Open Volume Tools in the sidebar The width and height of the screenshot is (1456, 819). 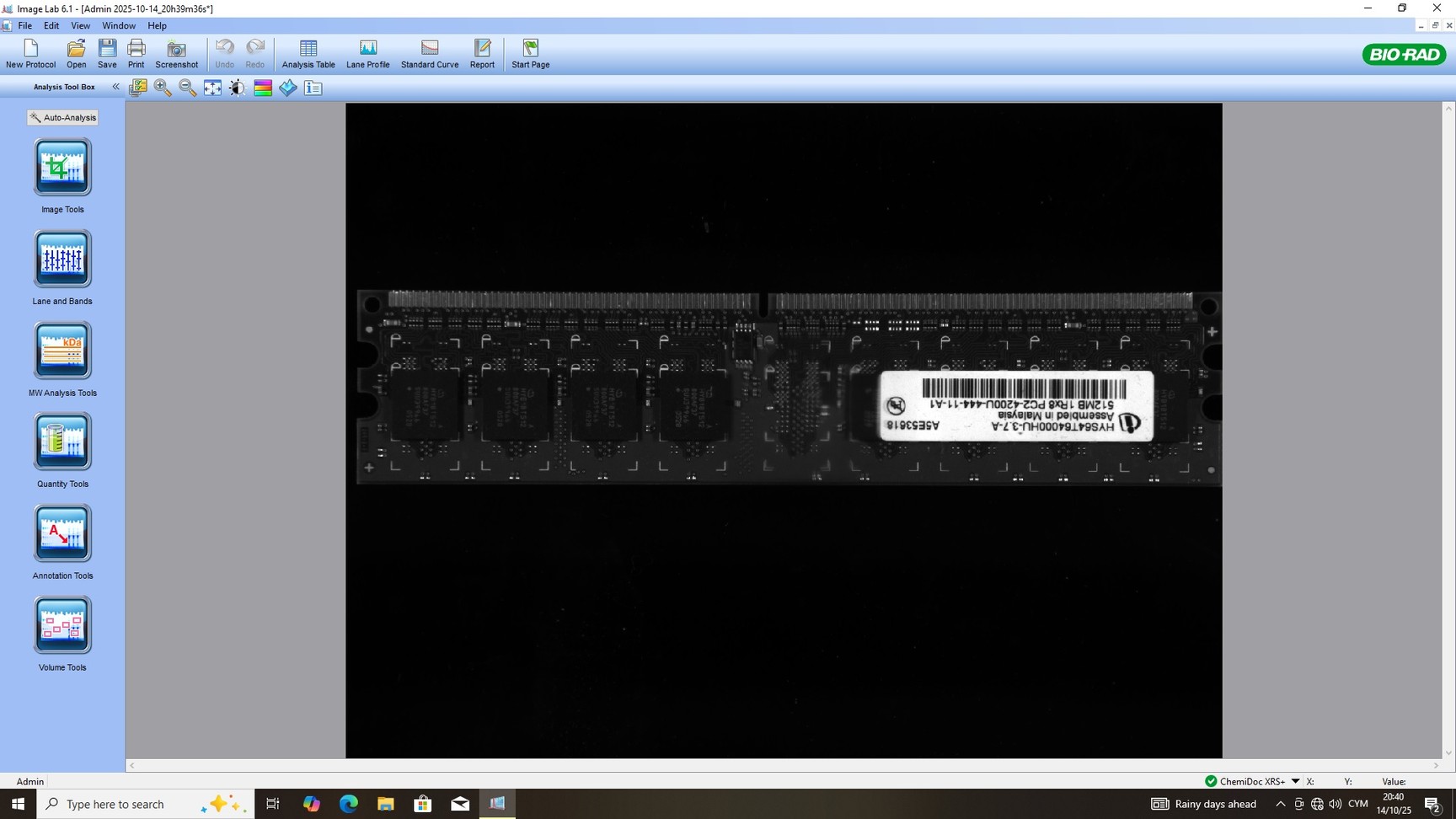[62, 626]
